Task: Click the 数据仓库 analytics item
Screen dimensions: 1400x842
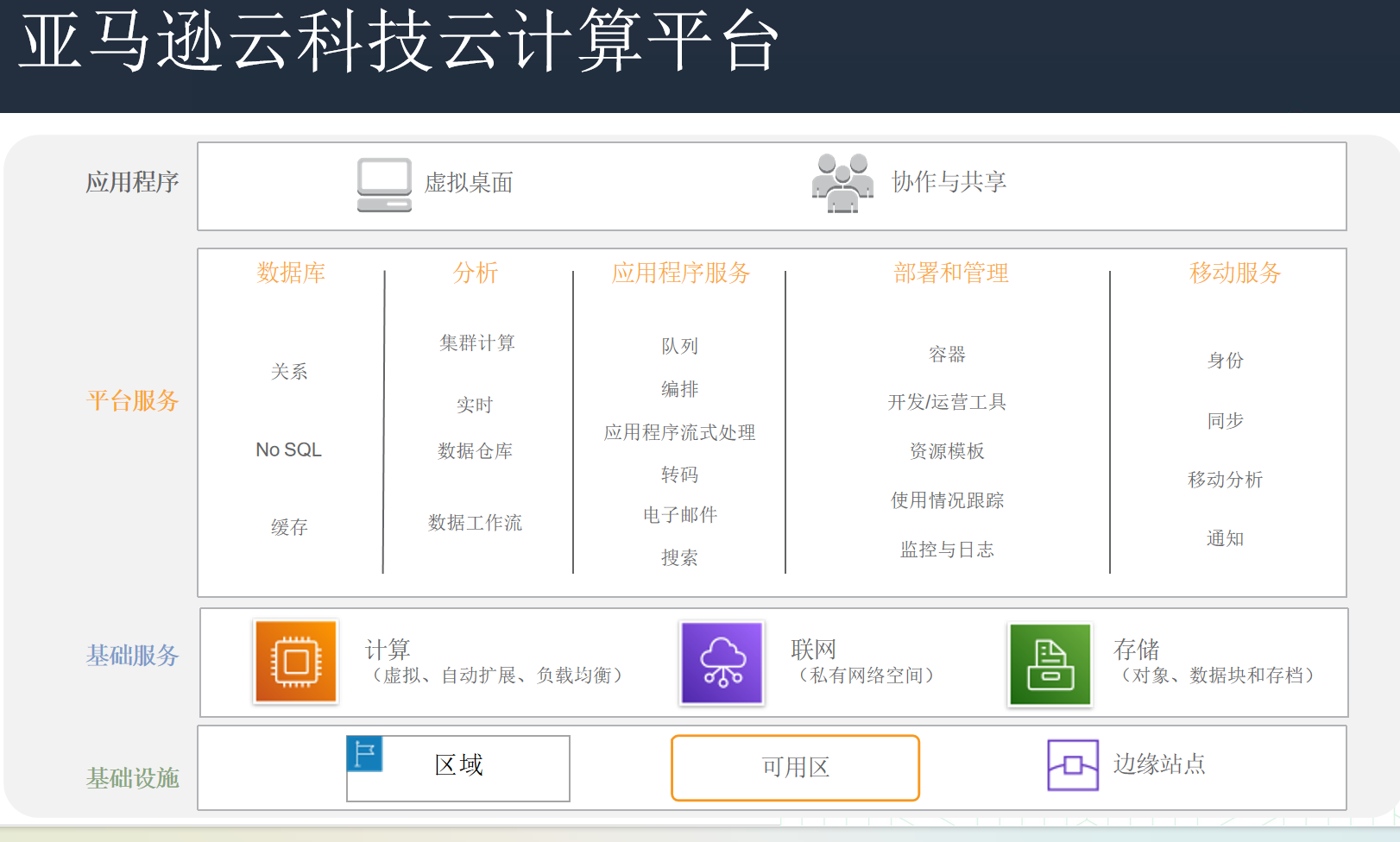Action: (x=475, y=451)
